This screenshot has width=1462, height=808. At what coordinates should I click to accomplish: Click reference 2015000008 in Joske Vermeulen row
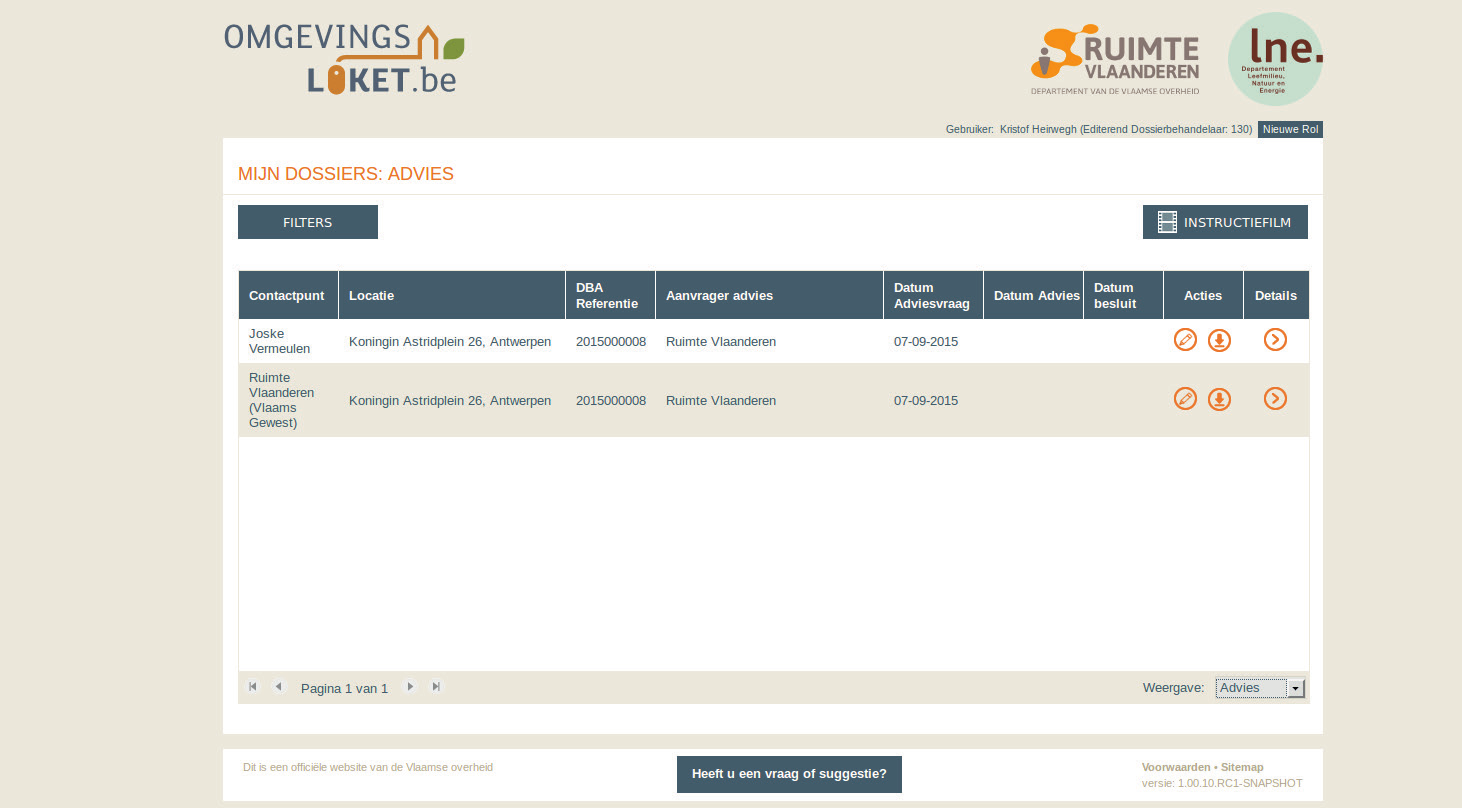[x=611, y=341]
